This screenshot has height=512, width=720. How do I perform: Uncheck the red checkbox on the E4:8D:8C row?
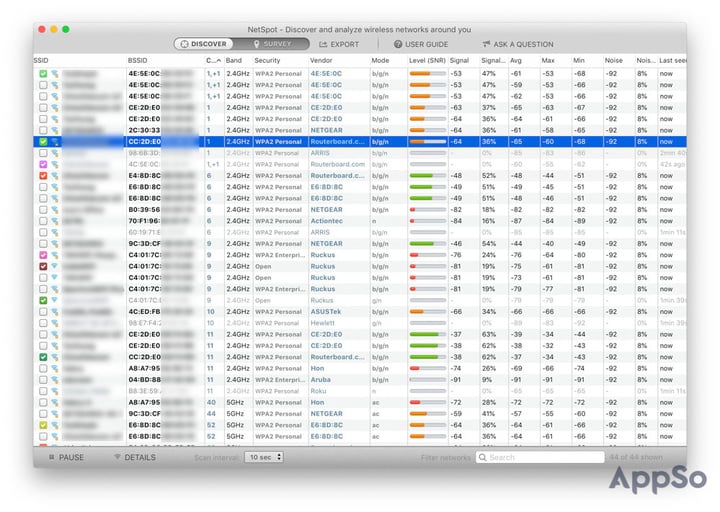(43, 176)
